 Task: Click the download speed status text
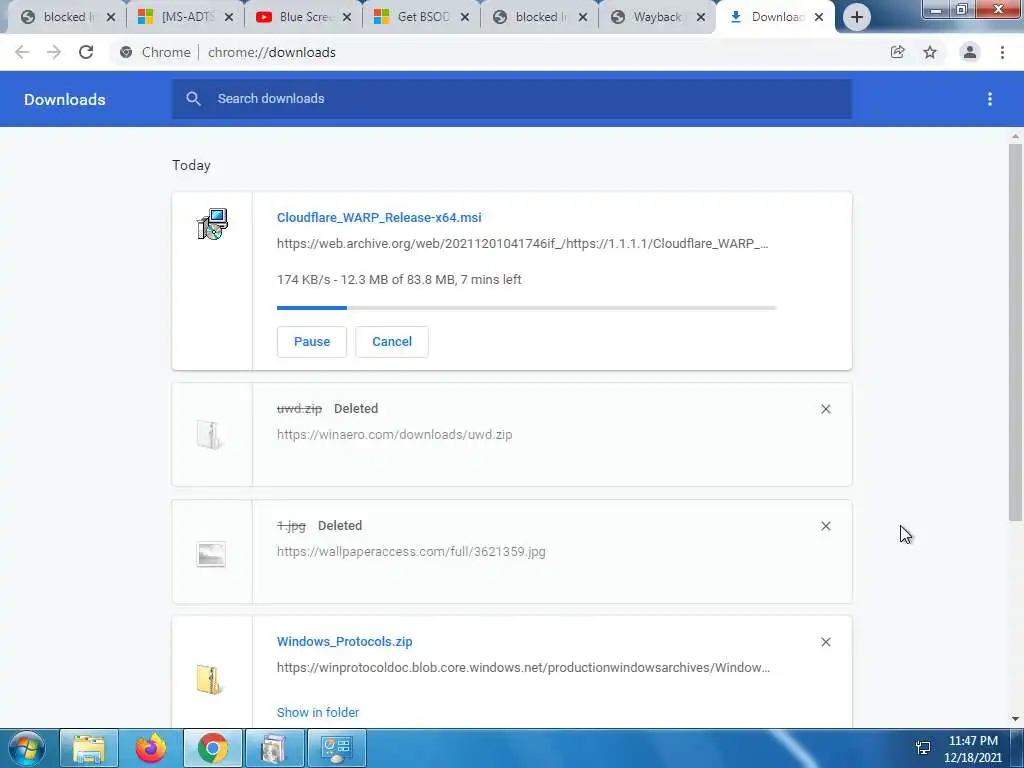click(x=399, y=280)
